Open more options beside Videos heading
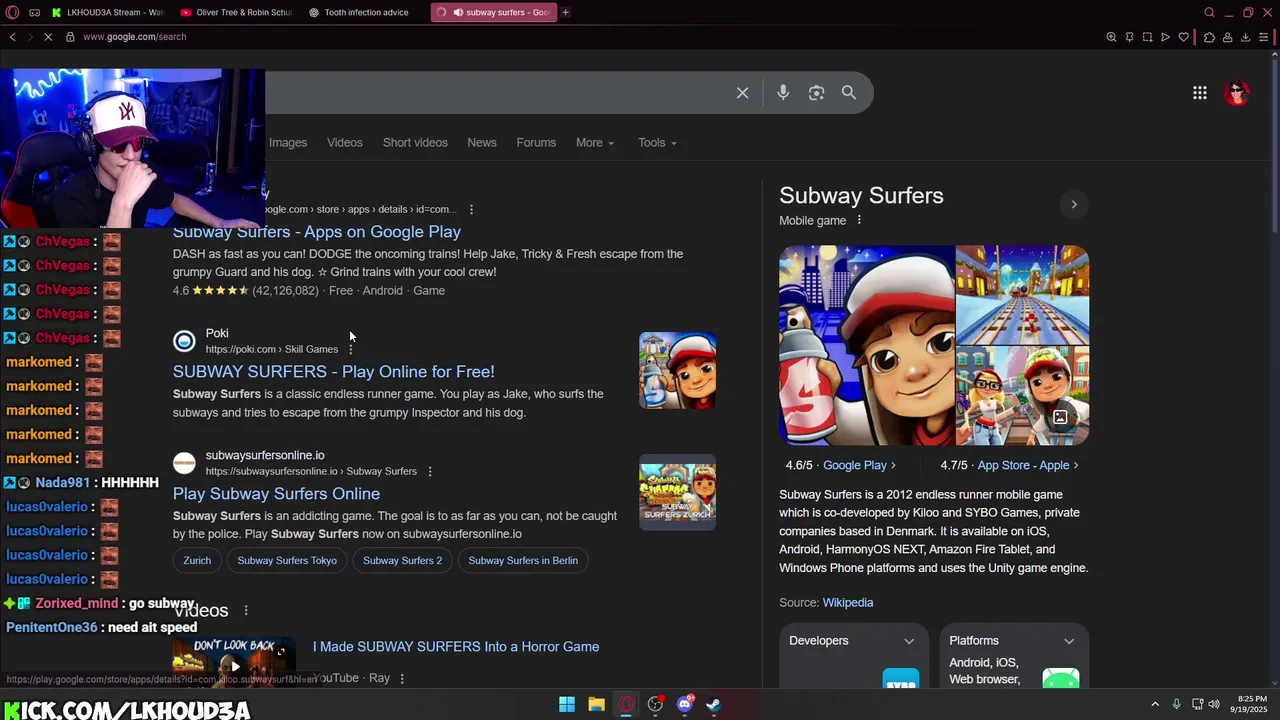Viewport: 1280px width, 720px height. (245, 610)
